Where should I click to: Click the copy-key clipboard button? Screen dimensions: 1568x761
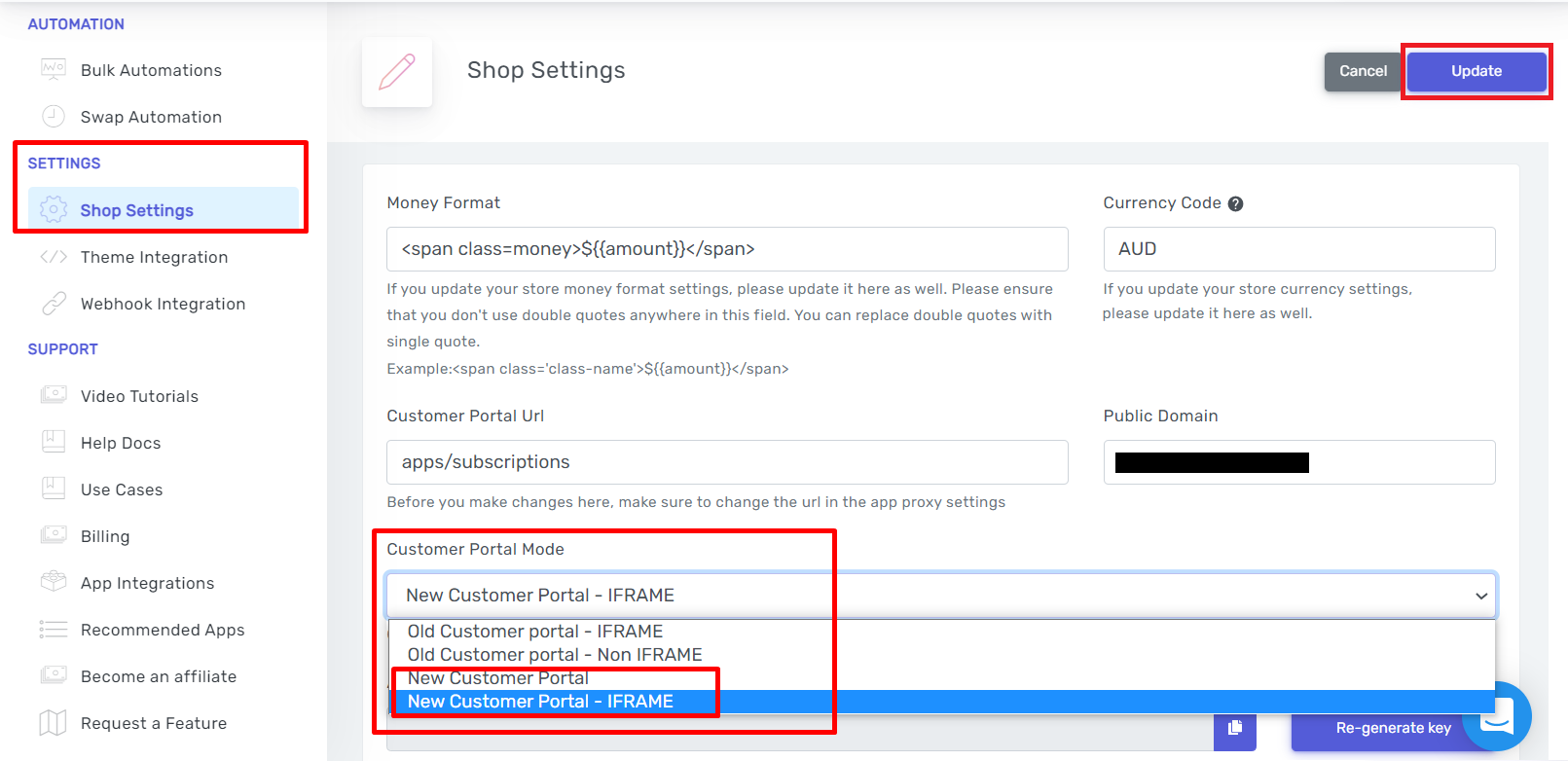click(x=1235, y=728)
